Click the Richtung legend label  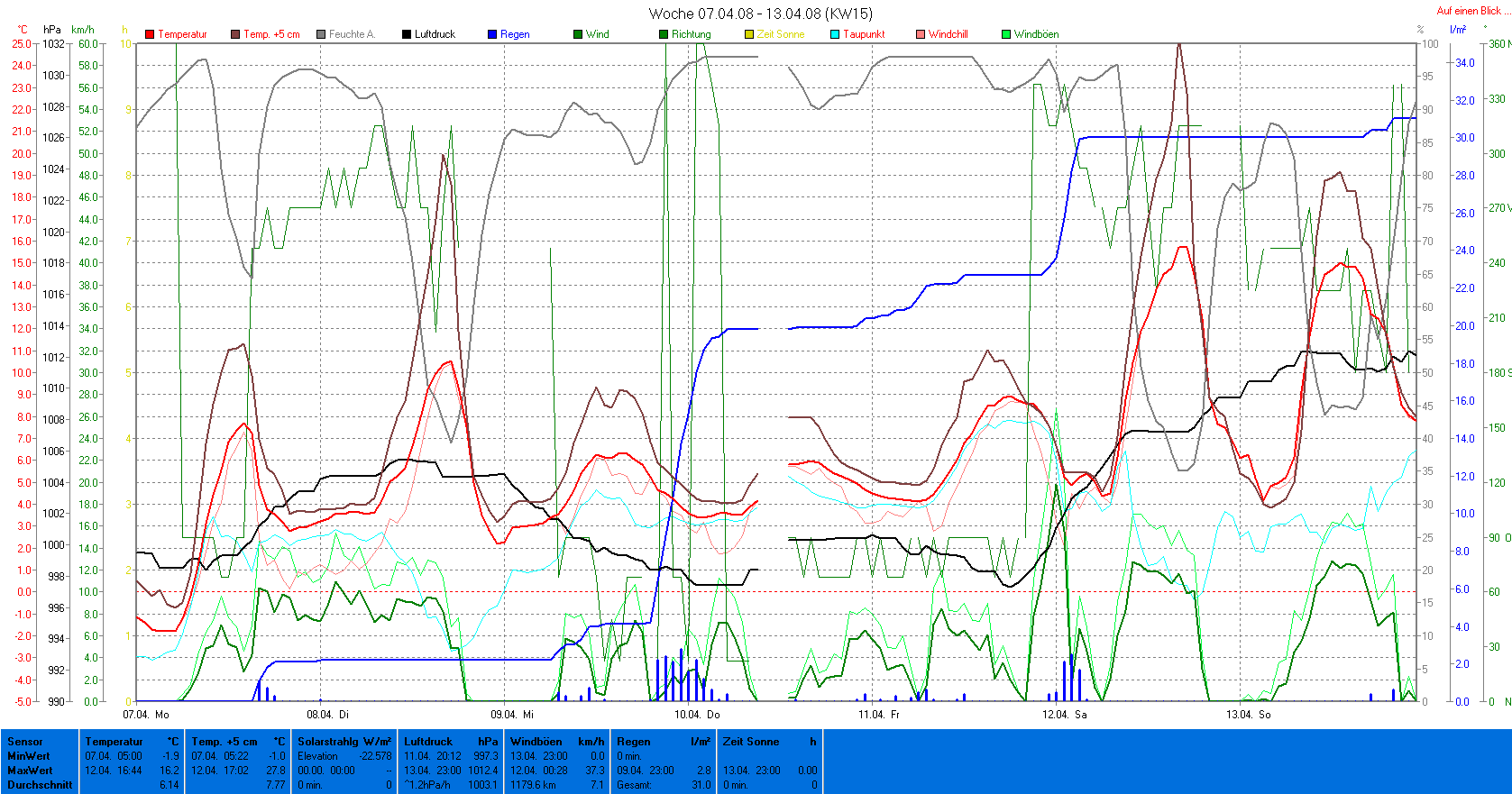[691, 34]
